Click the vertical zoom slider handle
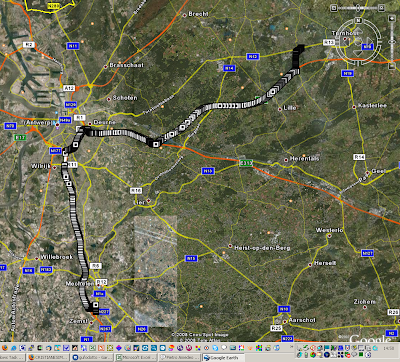The height and width of the screenshot is (362, 400). [x=392, y=42]
